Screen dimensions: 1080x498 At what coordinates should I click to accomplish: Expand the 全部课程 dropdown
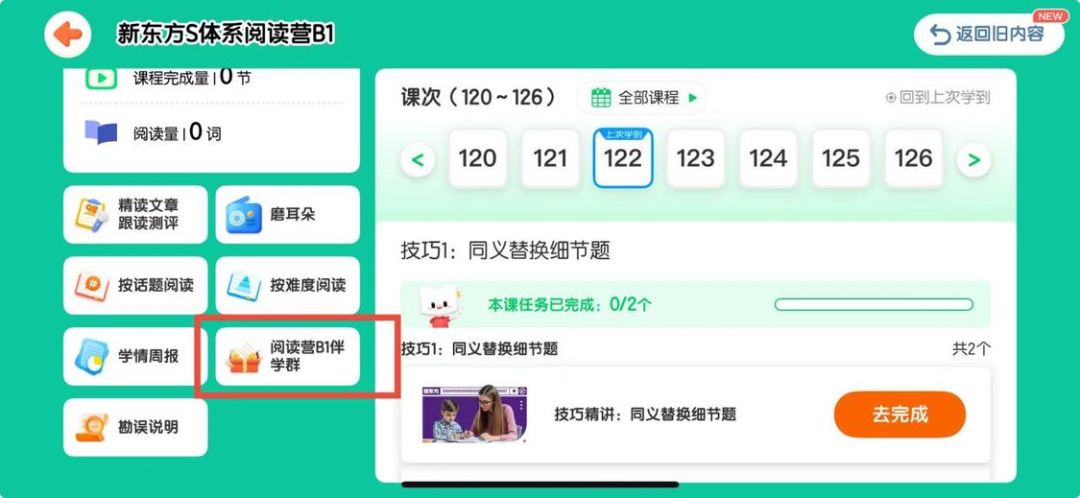click(641, 98)
